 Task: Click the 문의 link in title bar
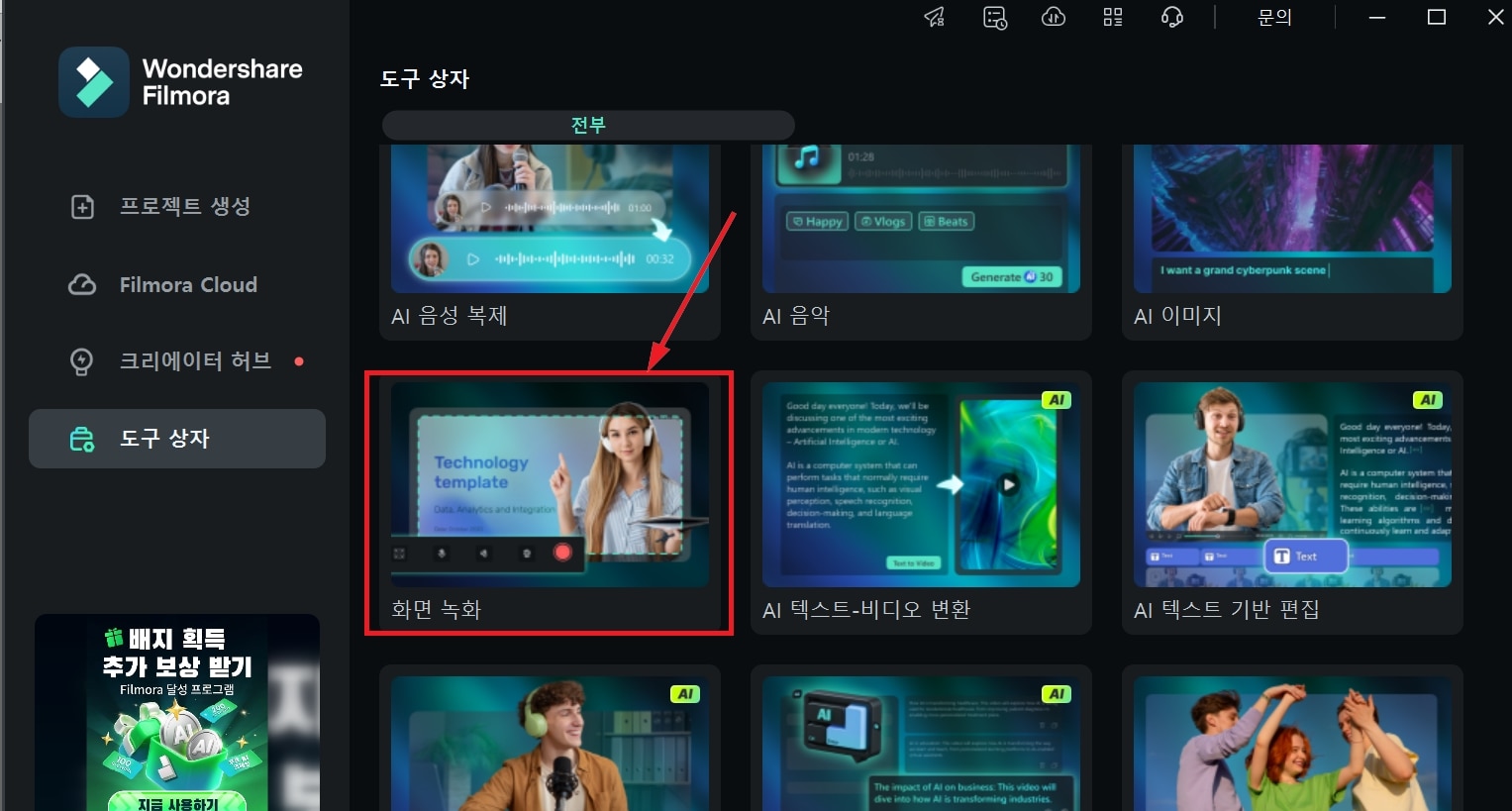pyautogui.click(x=1274, y=17)
